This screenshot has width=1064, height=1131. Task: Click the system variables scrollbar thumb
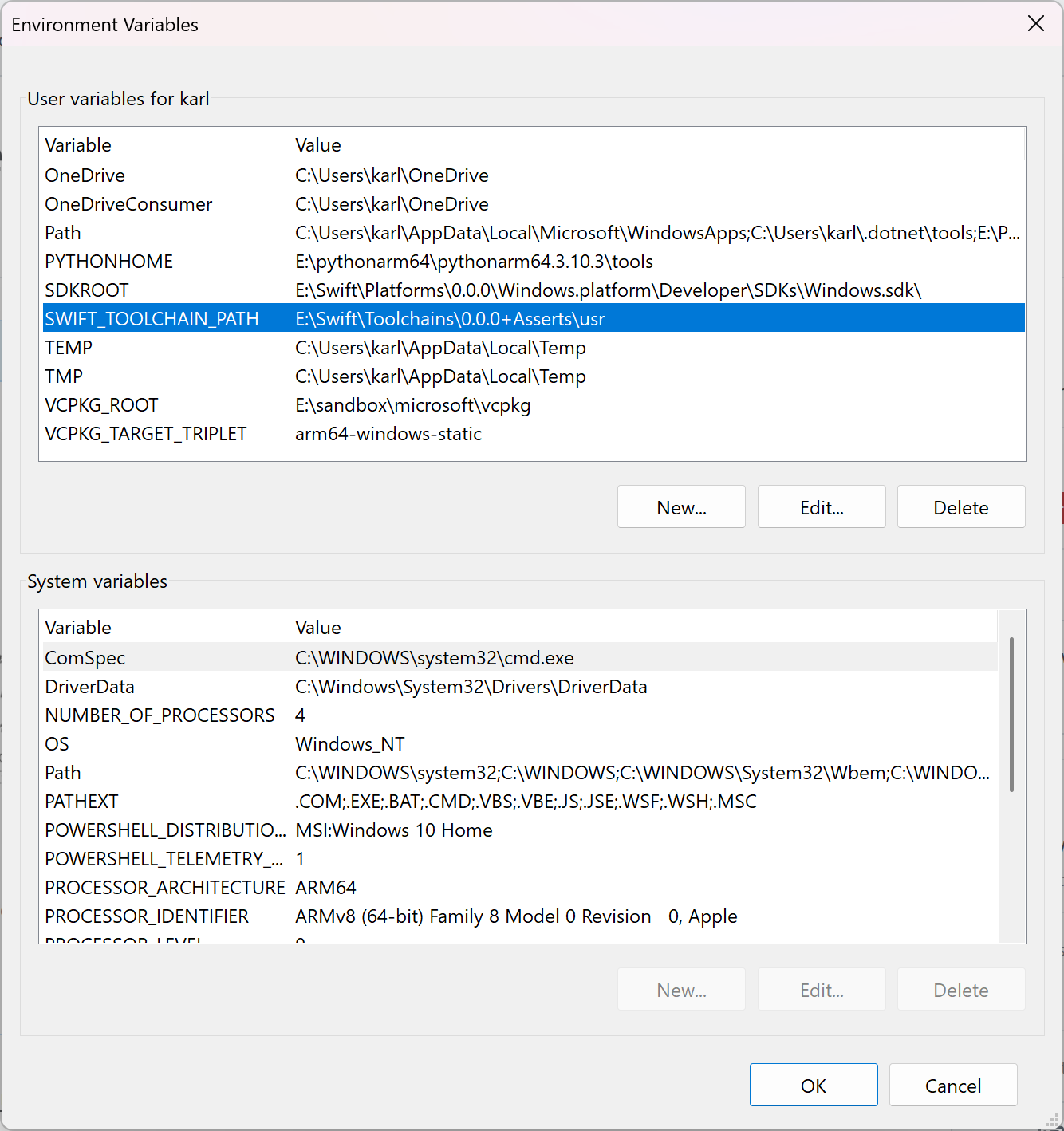point(1011,714)
